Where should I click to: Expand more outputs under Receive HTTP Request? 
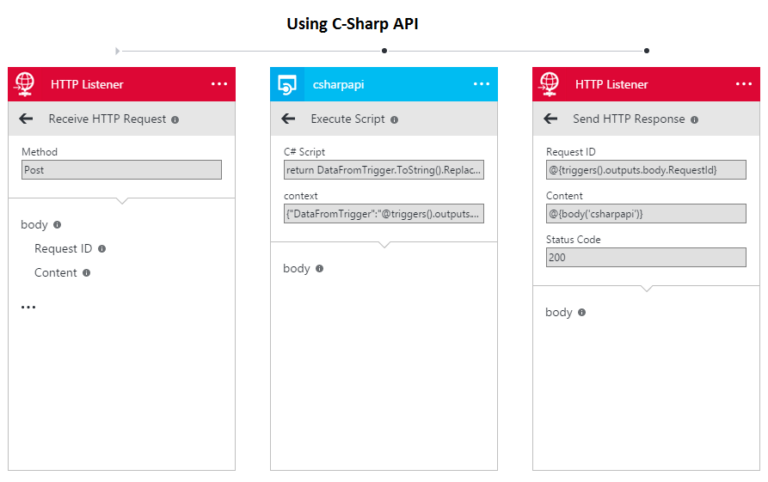tap(28, 308)
